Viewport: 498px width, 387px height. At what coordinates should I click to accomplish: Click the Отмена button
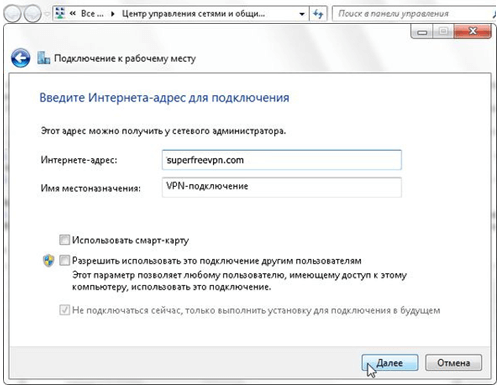pyautogui.click(x=453, y=363)
